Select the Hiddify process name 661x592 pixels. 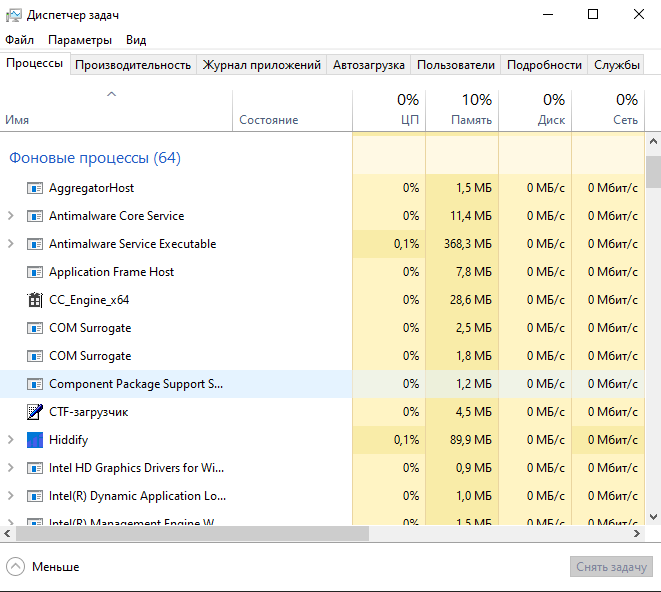tap(68, 440)
